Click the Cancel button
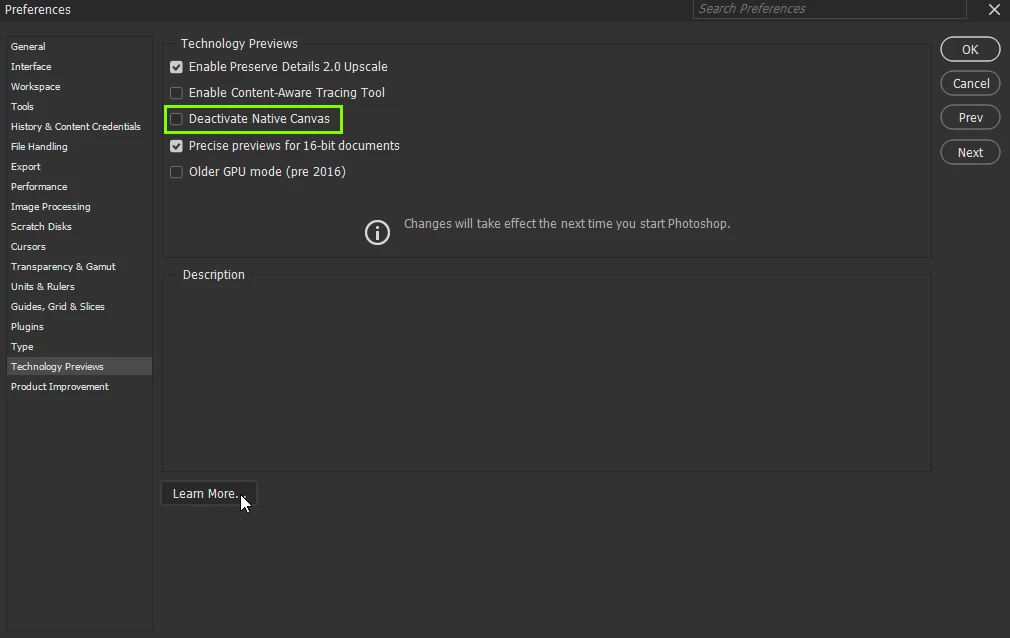Screen dimensions: 1010x638 coord(970,83)
